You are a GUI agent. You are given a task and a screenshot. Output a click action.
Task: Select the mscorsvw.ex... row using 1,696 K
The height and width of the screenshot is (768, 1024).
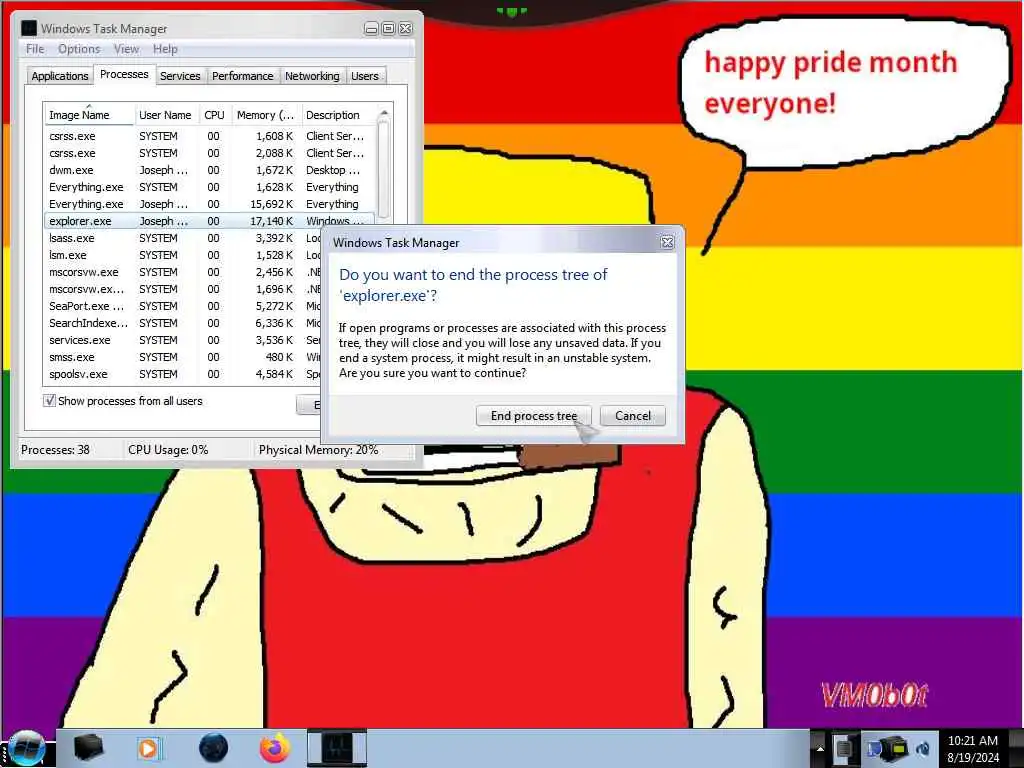182,289
